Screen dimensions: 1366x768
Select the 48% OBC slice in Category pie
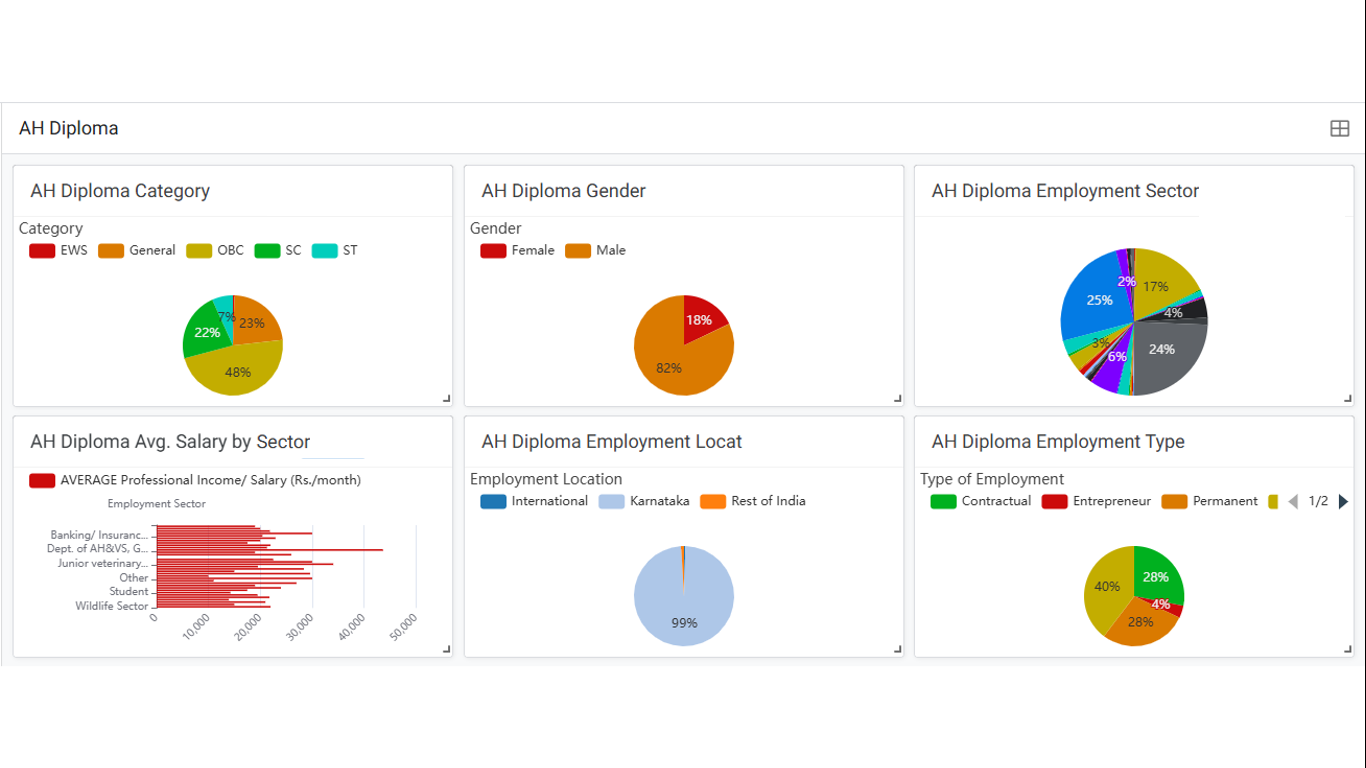(x=236, y=375)
